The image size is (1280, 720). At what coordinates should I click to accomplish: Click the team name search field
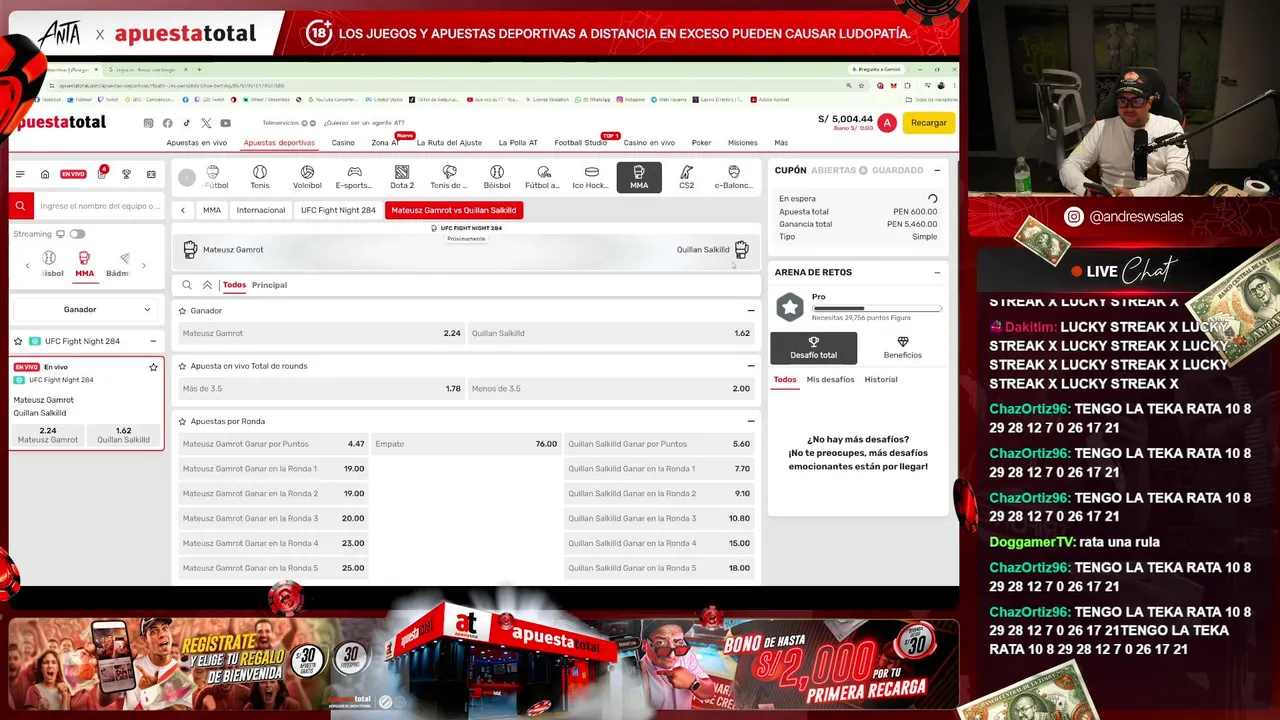pyautogui.click(x=98, y=206)
